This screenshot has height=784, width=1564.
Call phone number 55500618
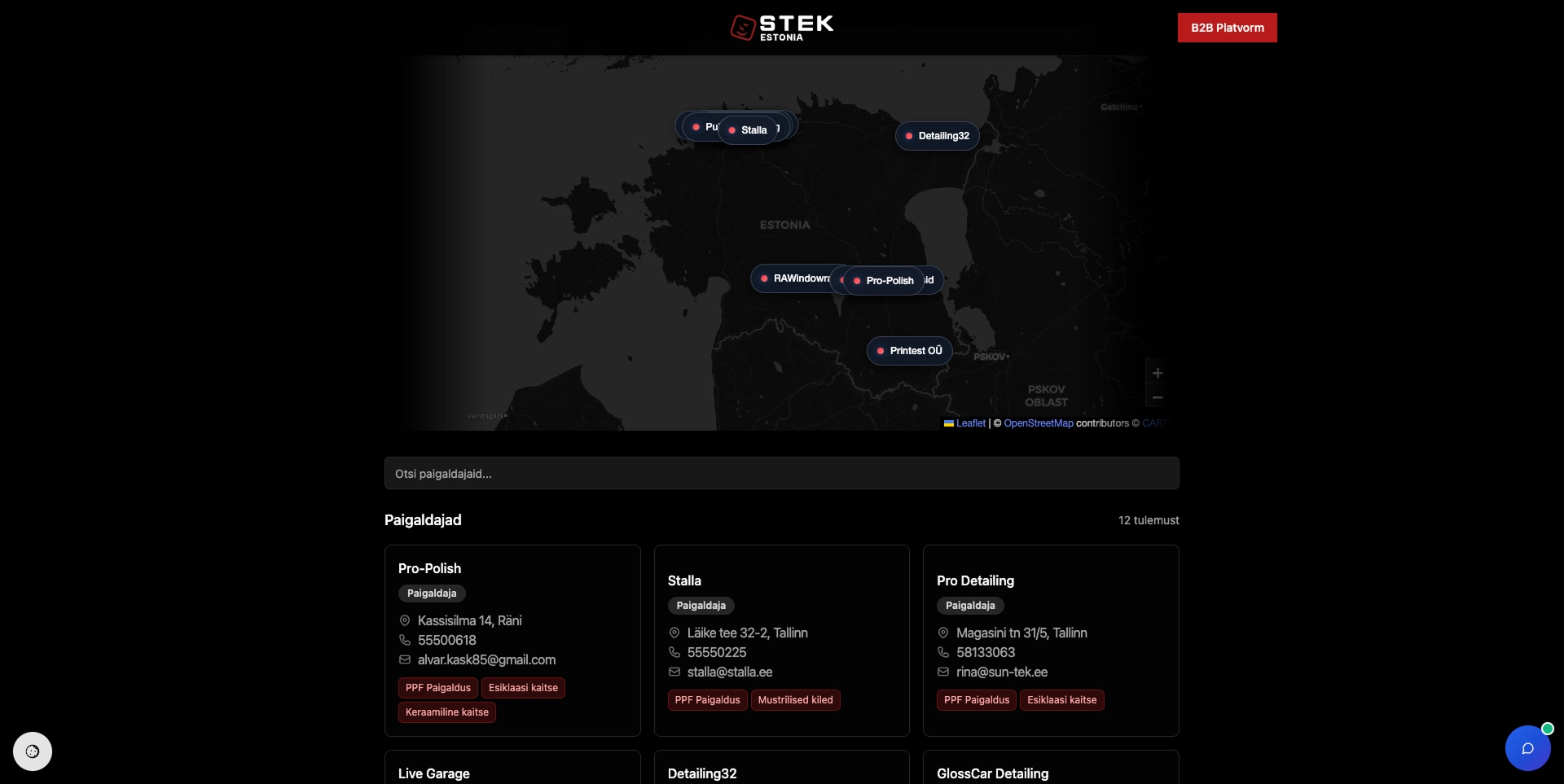point(447,640)
